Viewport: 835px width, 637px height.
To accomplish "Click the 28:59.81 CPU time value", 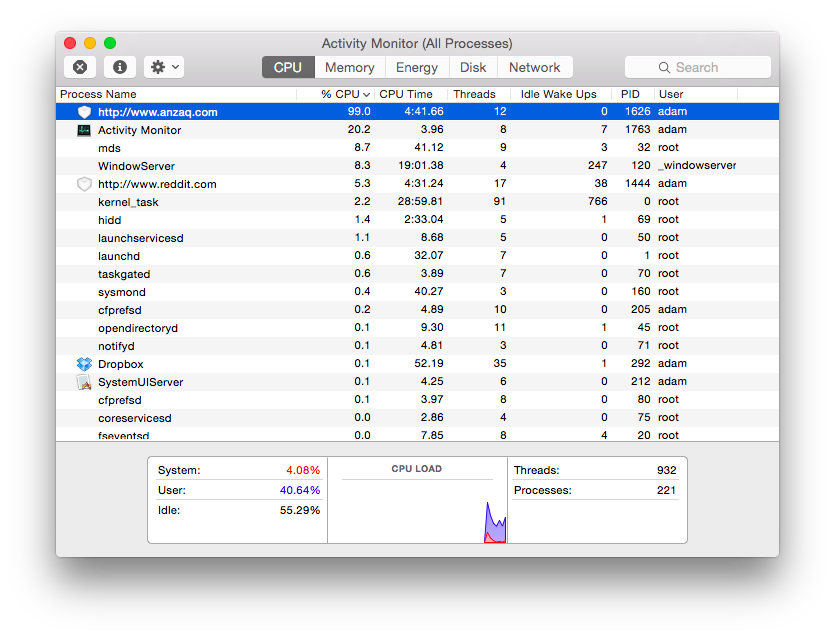I will [421, 201].
